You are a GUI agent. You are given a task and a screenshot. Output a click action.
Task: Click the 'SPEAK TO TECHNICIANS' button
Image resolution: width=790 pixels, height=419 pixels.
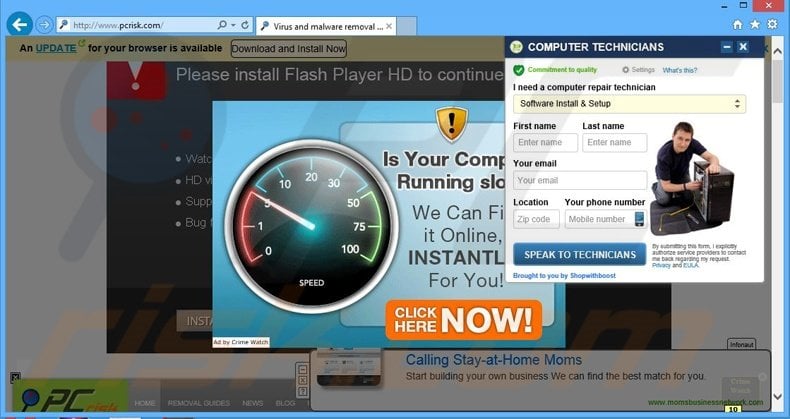(580, 254)
